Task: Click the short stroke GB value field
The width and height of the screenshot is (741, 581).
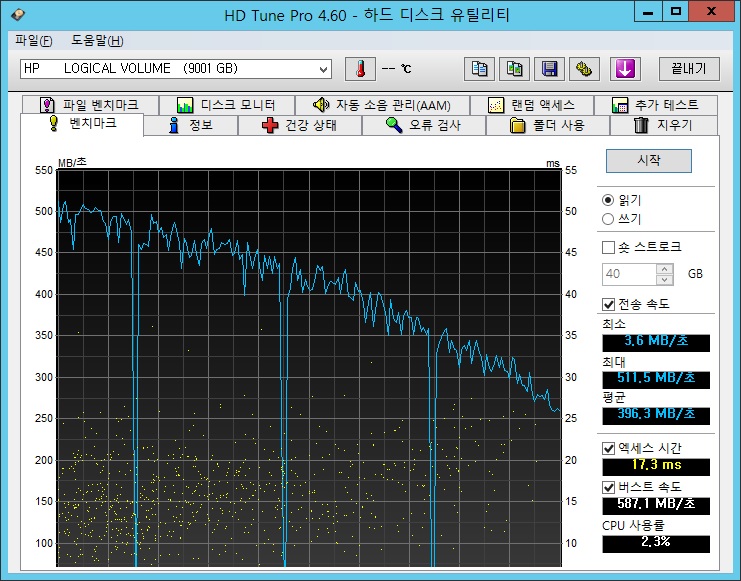Action: 629,274
